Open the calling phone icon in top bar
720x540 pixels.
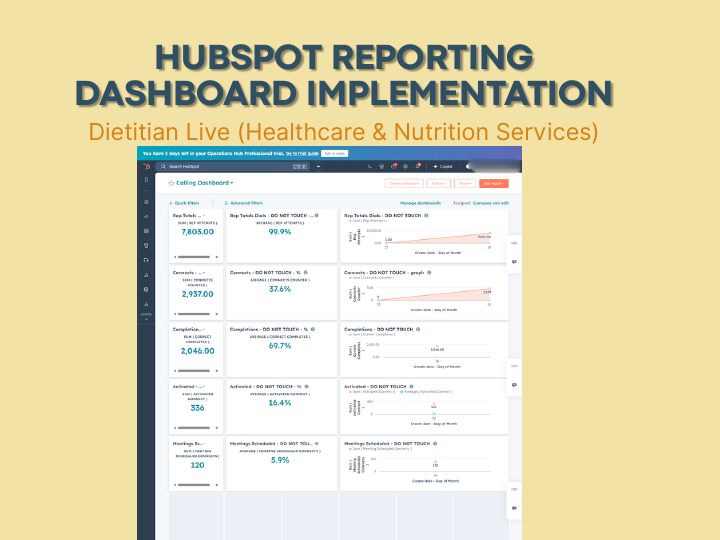370,166
